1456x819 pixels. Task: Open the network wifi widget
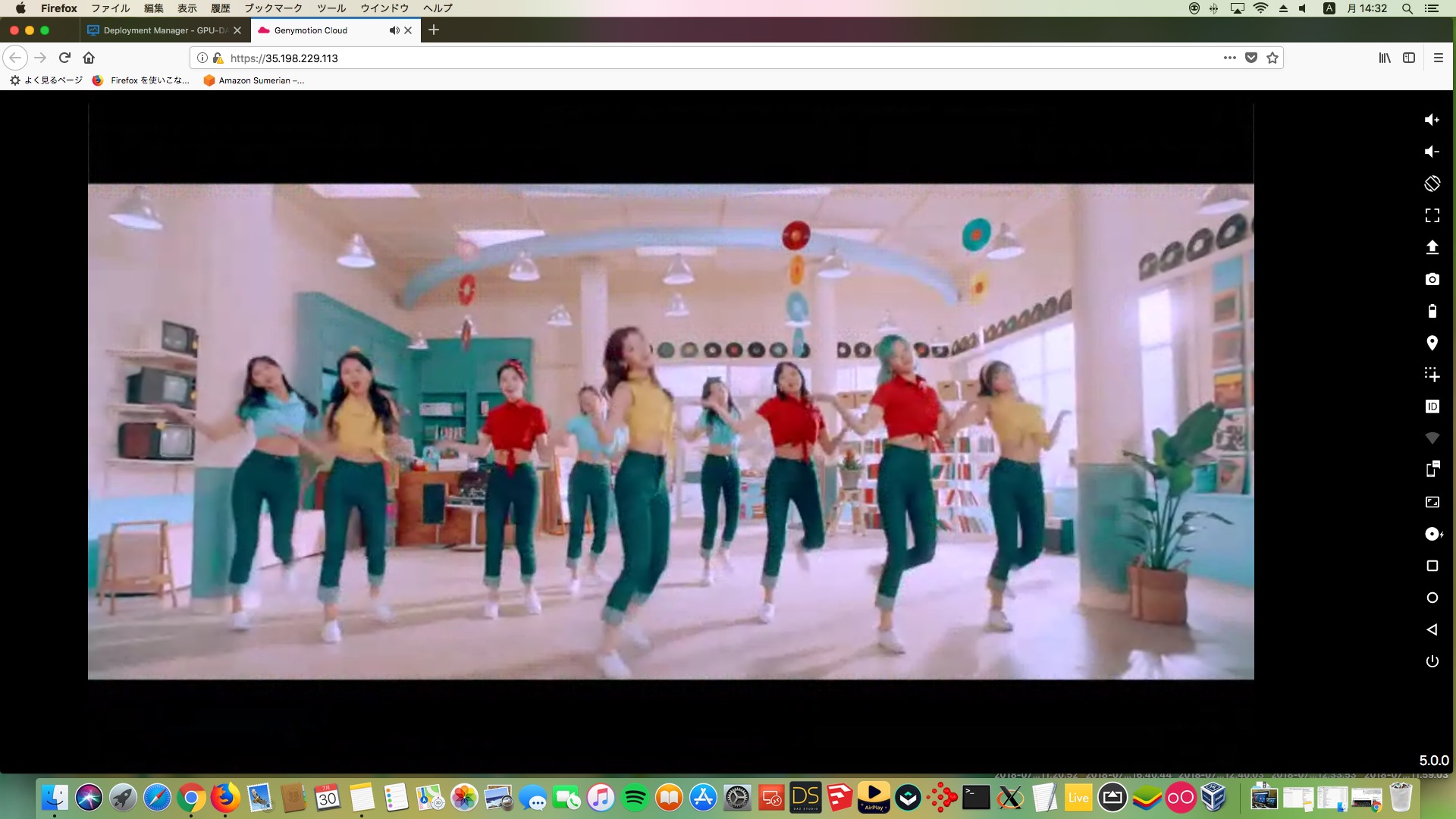coord(1432,438)
